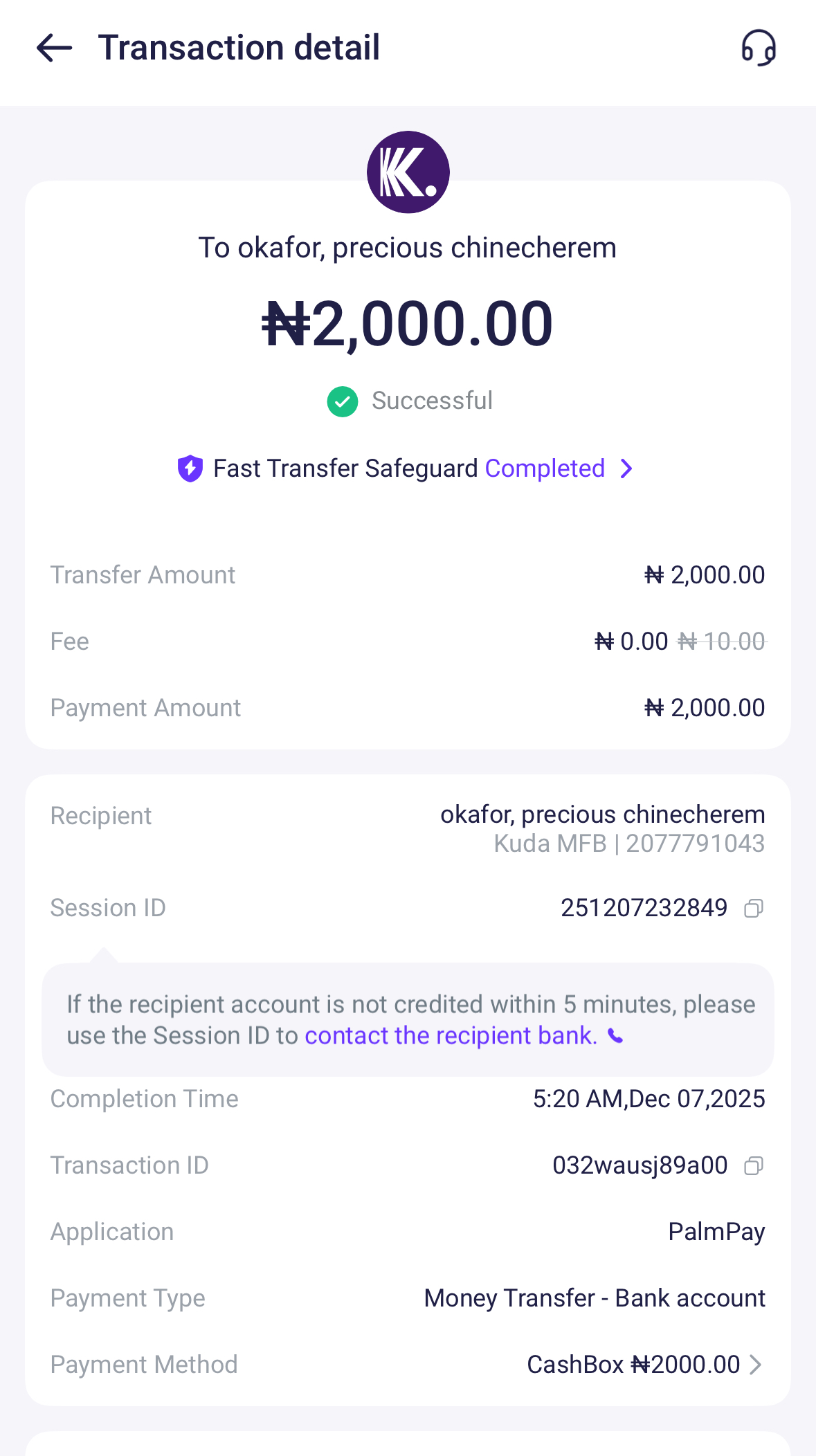Copy the Session ID
Image resolution: width=816 pixels, height=1456 pixels.
point(754,908)
